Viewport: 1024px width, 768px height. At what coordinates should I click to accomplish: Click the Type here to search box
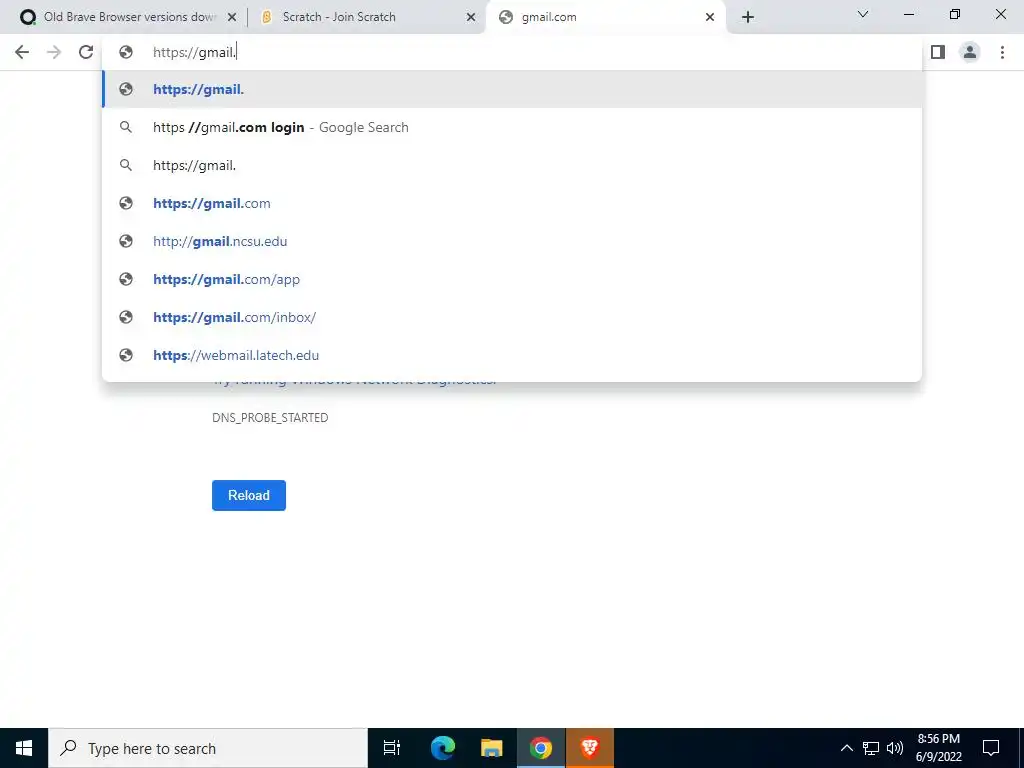(208, 748)
